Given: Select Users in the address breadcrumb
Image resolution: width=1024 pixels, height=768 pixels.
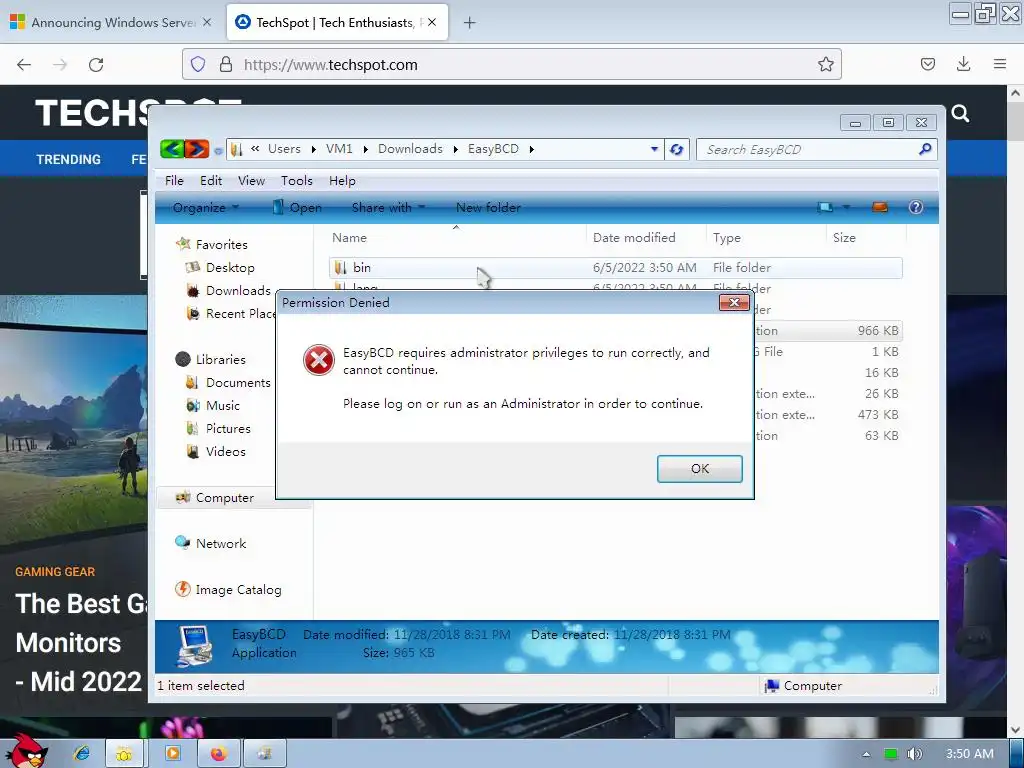Looking at the screenshot, I should pyautogui.click(x=285, y=149).
